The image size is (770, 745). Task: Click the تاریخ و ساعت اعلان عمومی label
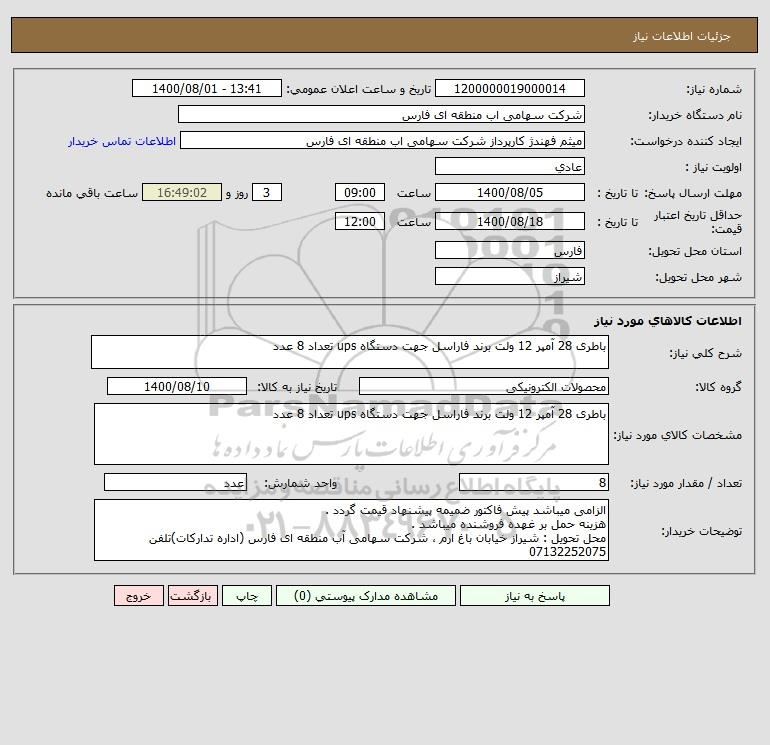click(359, 89)
